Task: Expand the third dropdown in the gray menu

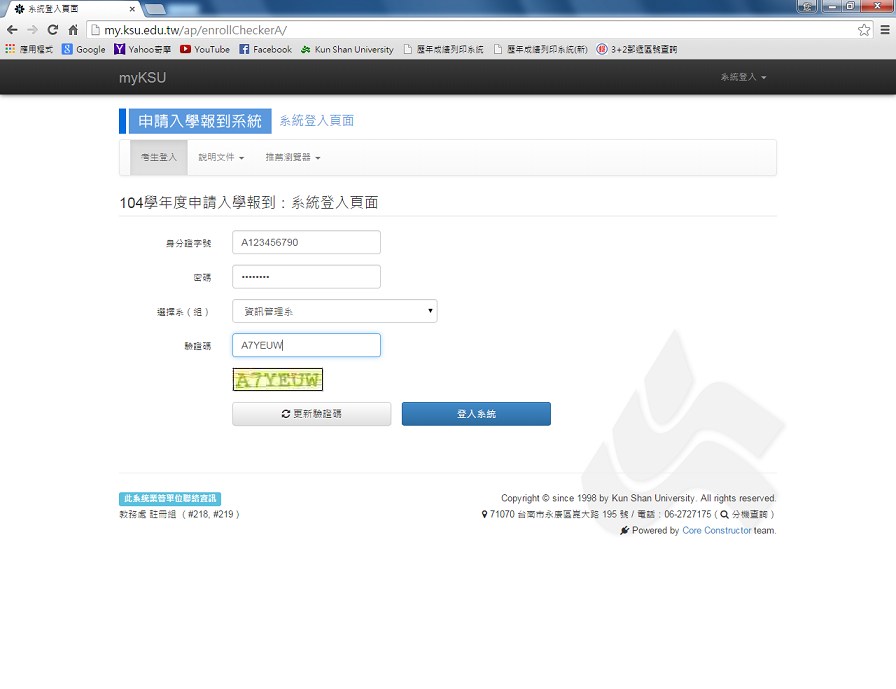Action: click(x=293, y=157)
